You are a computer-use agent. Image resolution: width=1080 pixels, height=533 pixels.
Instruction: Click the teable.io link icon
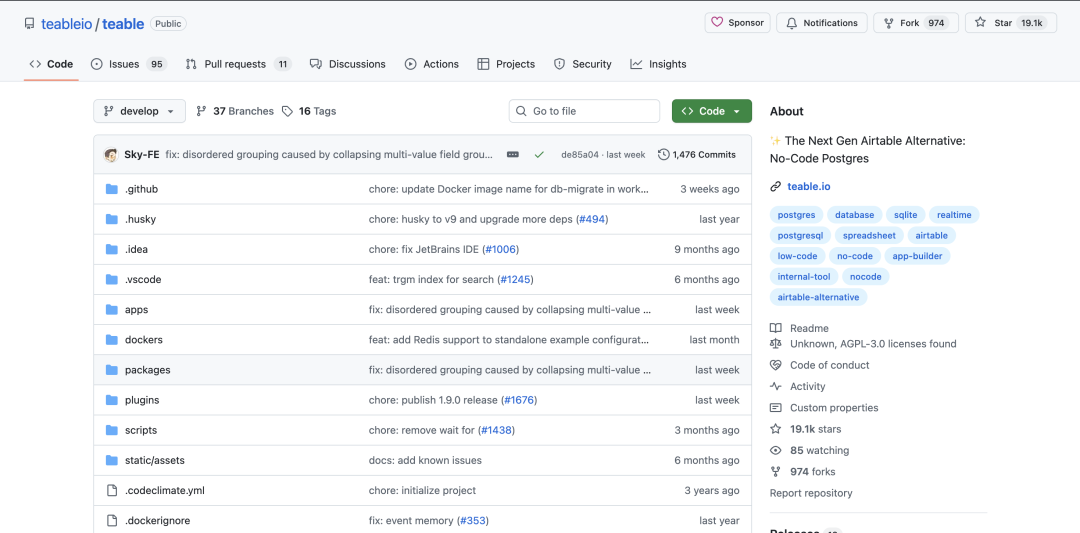tap(776, 187)
